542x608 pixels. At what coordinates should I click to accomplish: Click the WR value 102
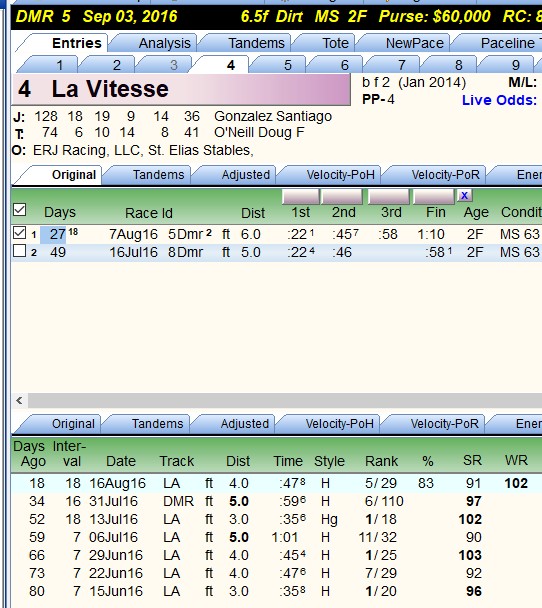click(x=516, y=483)
